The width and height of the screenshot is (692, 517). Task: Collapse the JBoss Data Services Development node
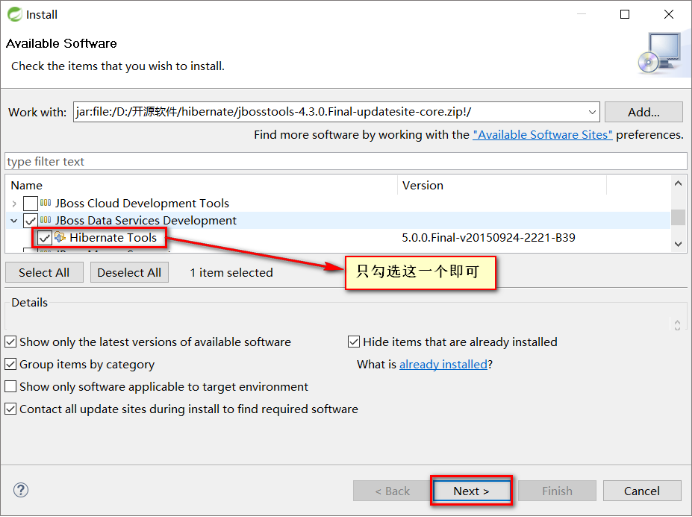point(14,220)
